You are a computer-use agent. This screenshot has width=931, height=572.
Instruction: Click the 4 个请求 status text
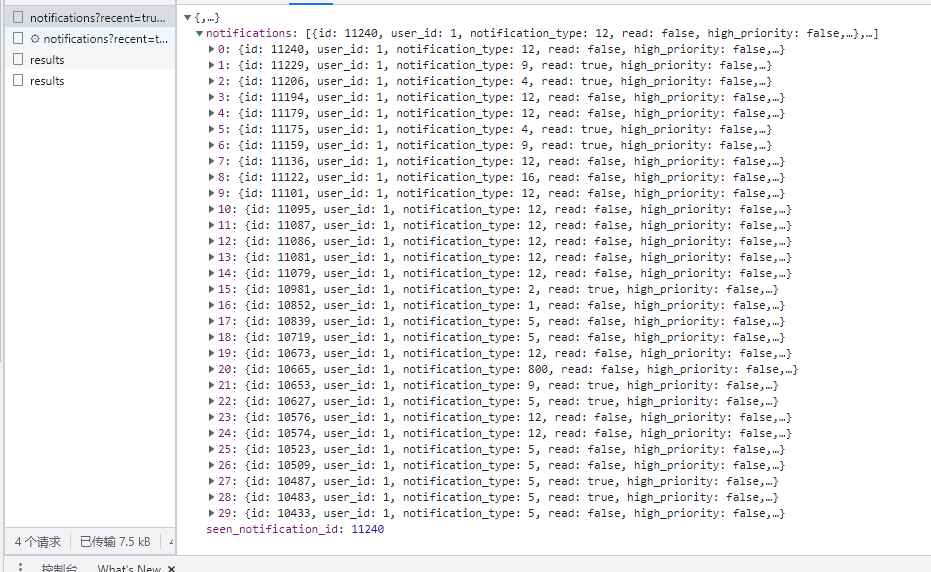[x=37, y=542]
